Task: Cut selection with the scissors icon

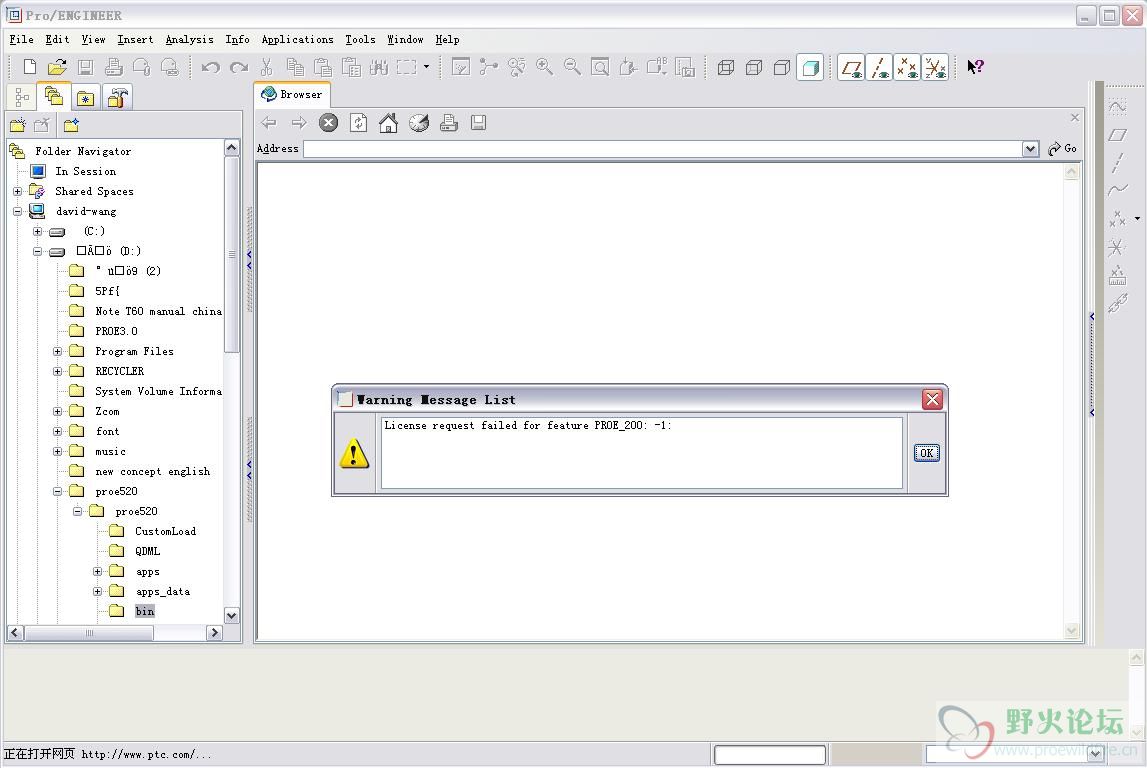Action: tap(266, 67)
